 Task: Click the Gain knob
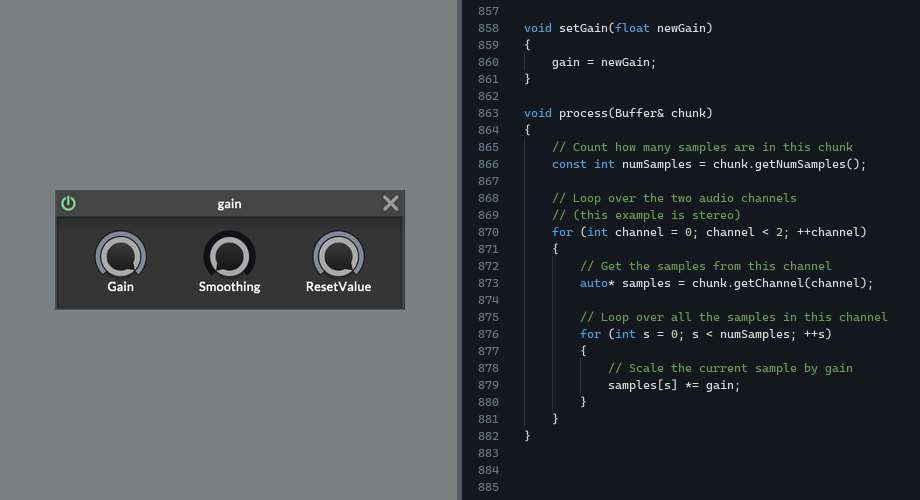pyautogui.click(x=120, y=255)
